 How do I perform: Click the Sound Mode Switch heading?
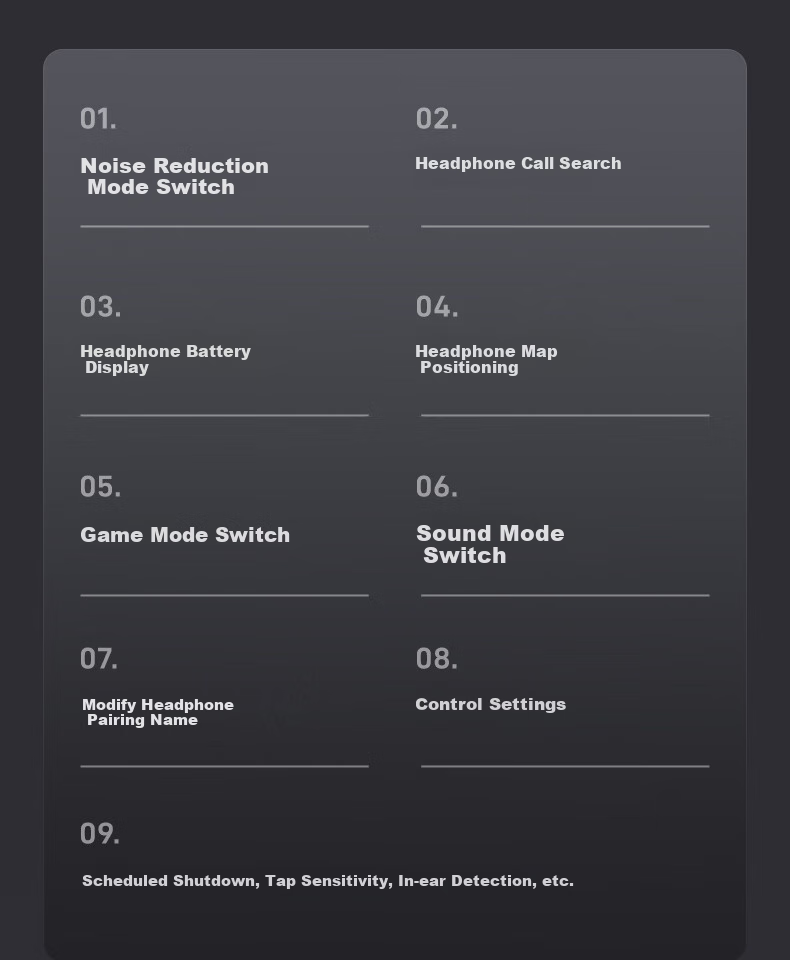click(490, 544)
